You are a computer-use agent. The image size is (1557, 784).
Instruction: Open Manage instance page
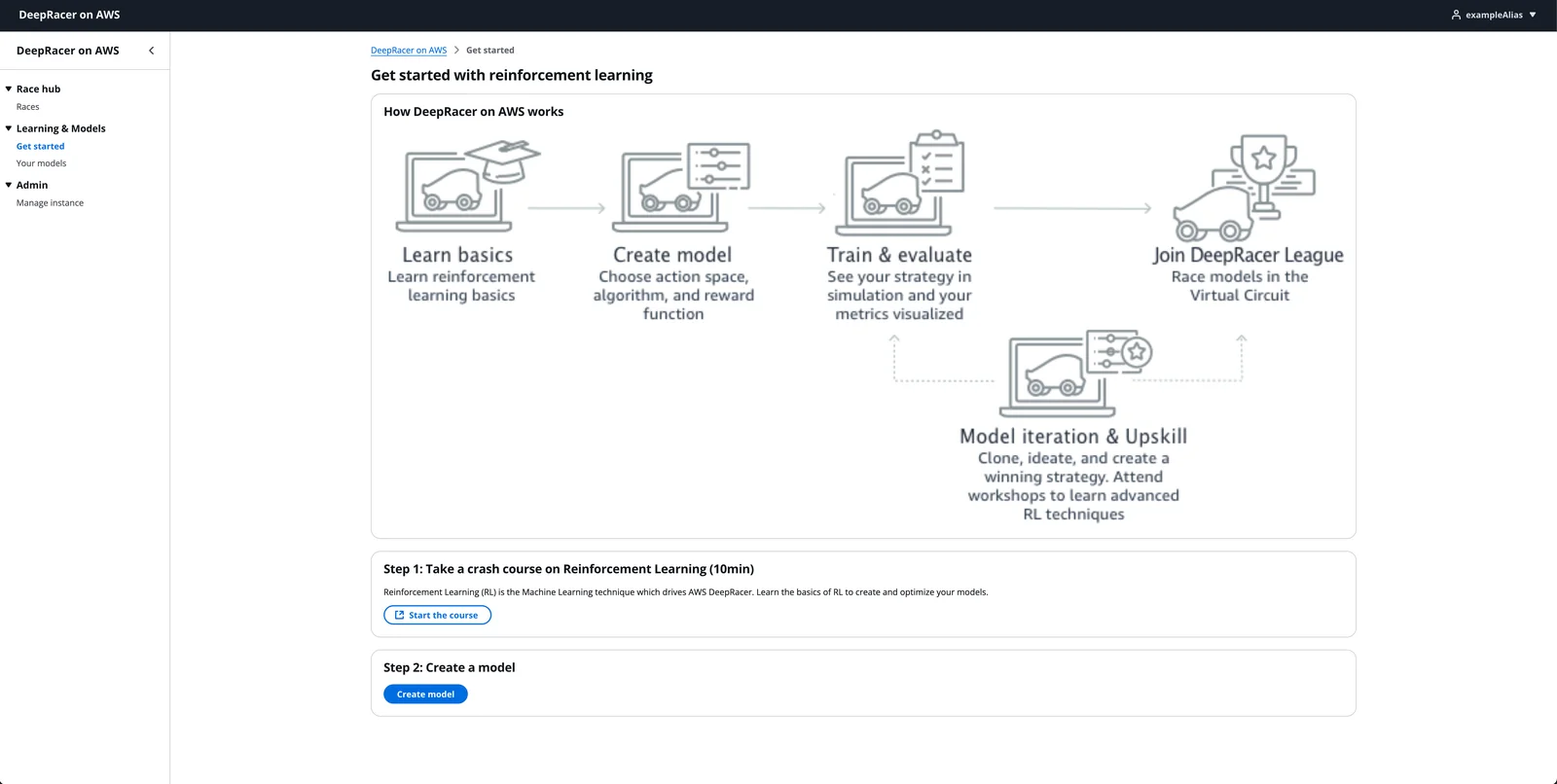(51, 203)
